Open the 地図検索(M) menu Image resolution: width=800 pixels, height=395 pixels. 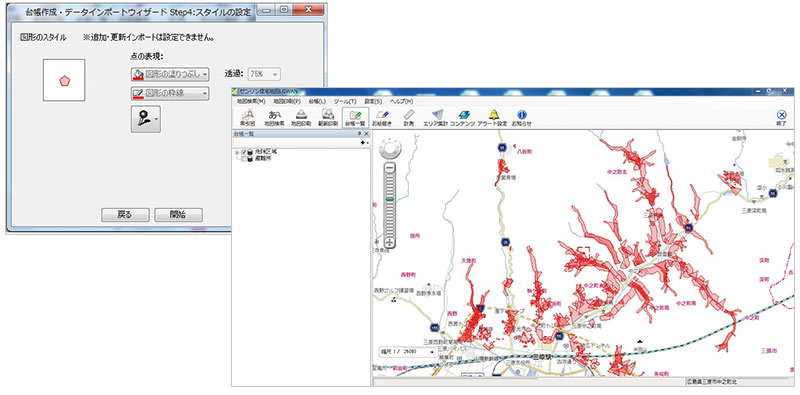point(252,101)
